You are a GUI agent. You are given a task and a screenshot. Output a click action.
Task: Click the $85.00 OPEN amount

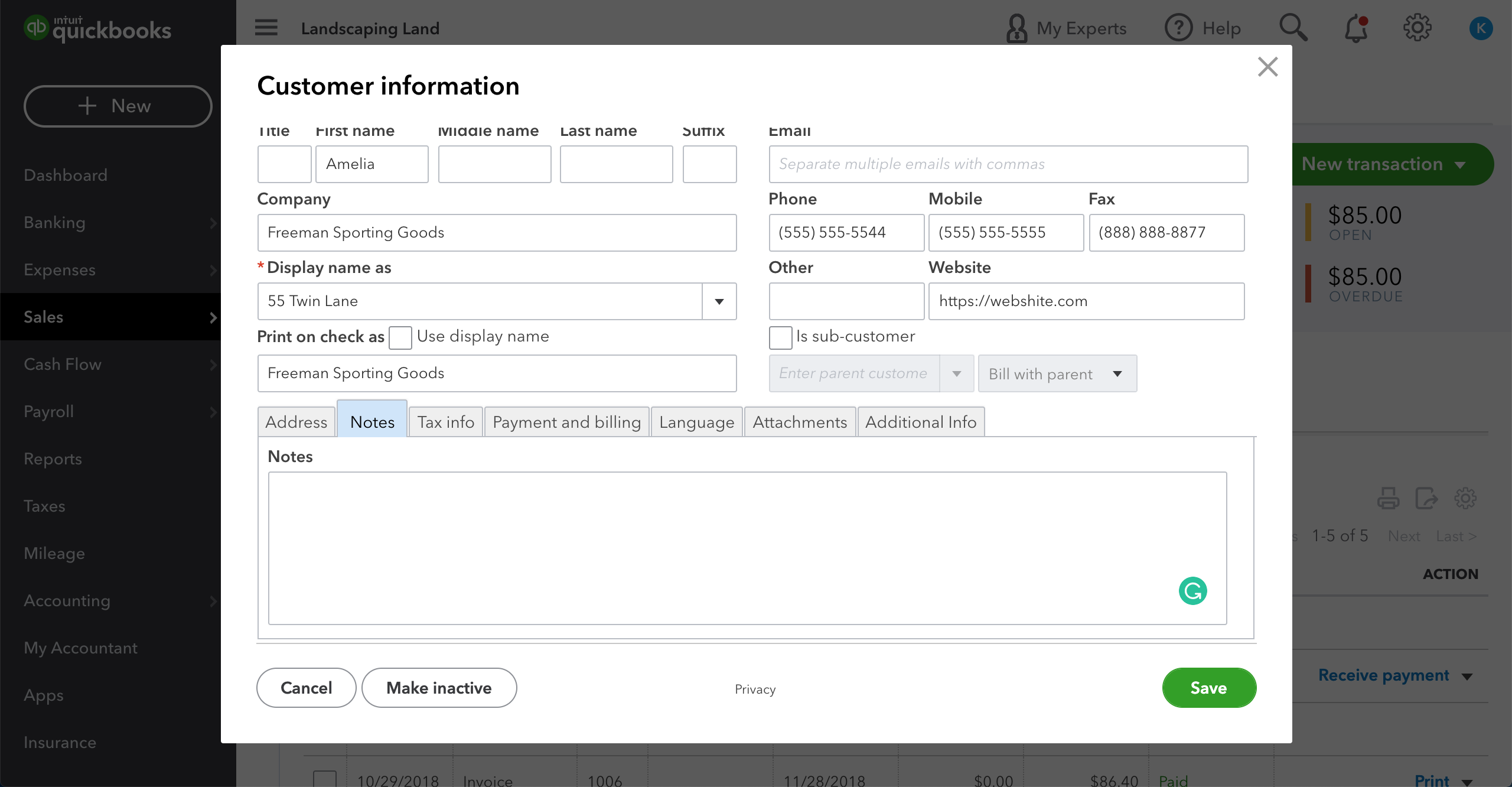pyautogui.click(x=1364, y=216)
